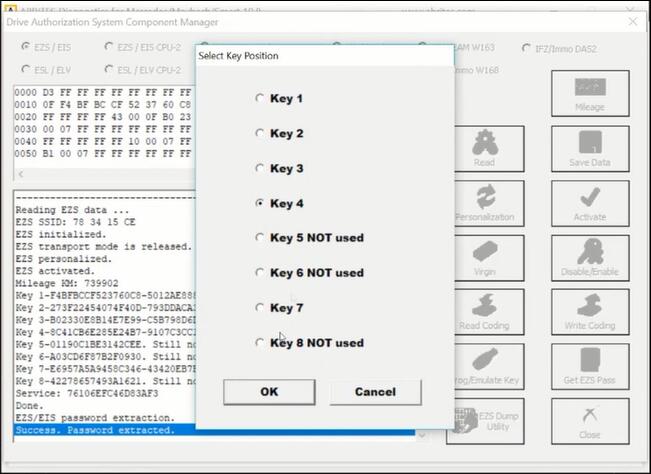Click the Get EZS Pass button
Viewport: 651px width, 474px height.
[590, 366]
